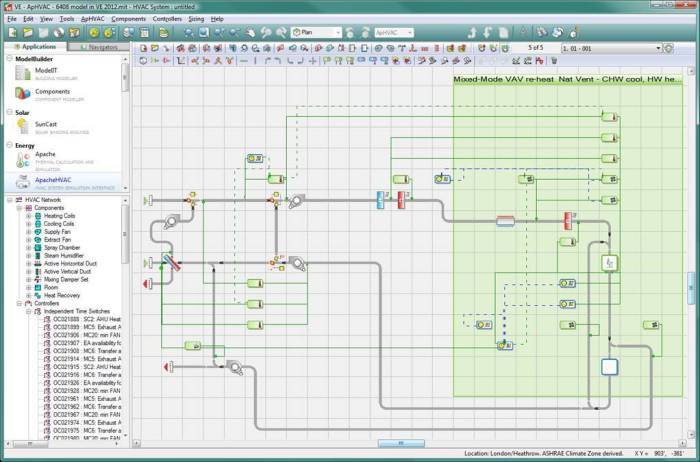The height and width of the screenshot is (462, 700).
Task: Collapse the Independent Time Switches node
Action: [29, 311]
